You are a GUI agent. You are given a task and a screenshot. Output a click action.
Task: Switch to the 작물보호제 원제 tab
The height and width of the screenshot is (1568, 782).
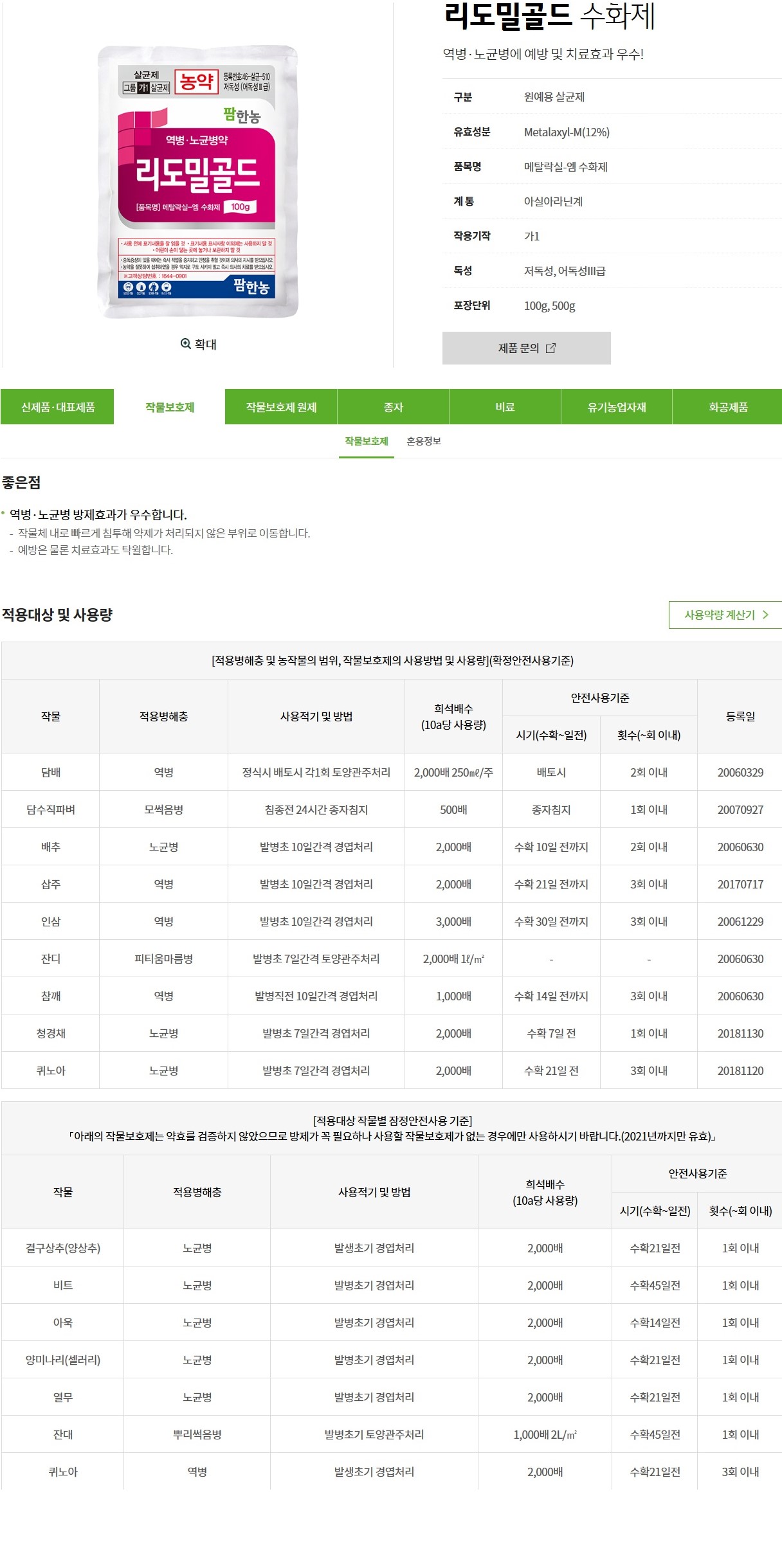pos(281,407)
